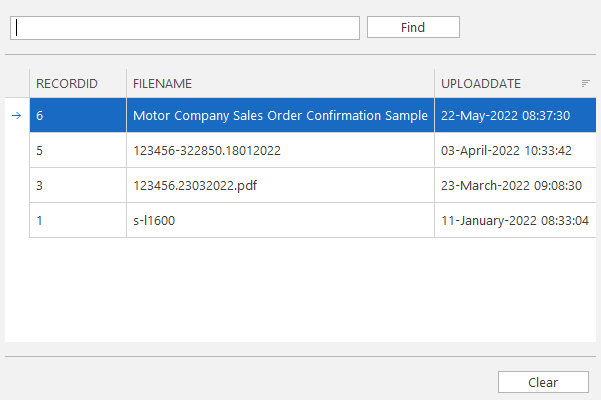The image size is (601, 400).
Task: Click the RECORDID 3 cell
Action: [x=78, y=185]
